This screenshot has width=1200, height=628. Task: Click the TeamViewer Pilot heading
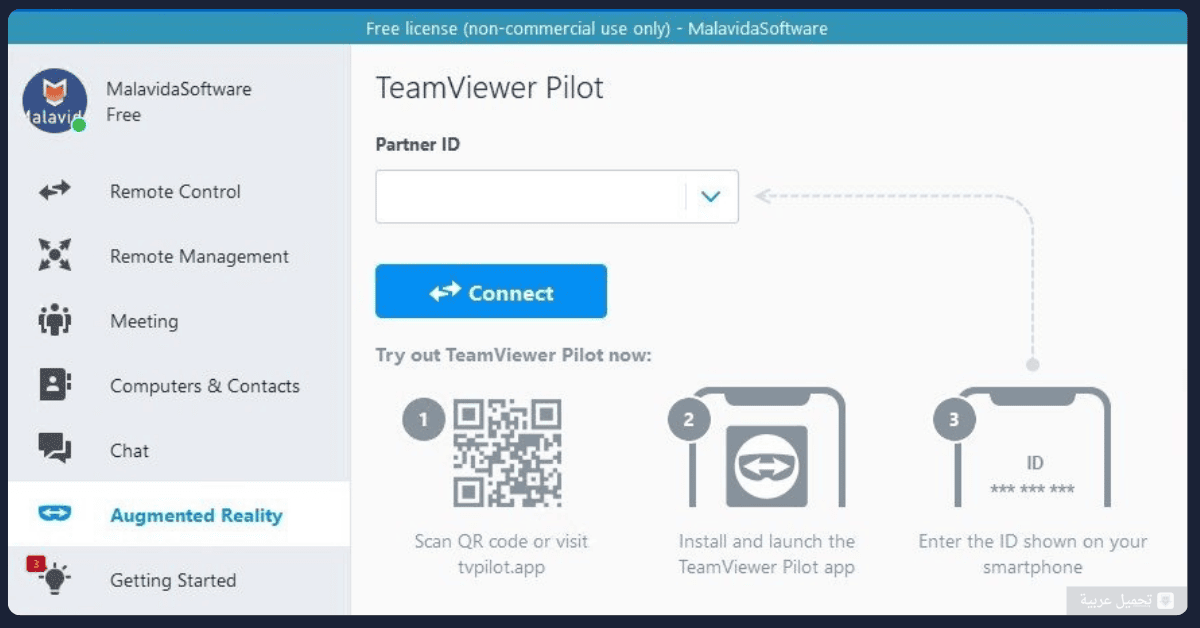pyautogui.click(x=490, y=88)
